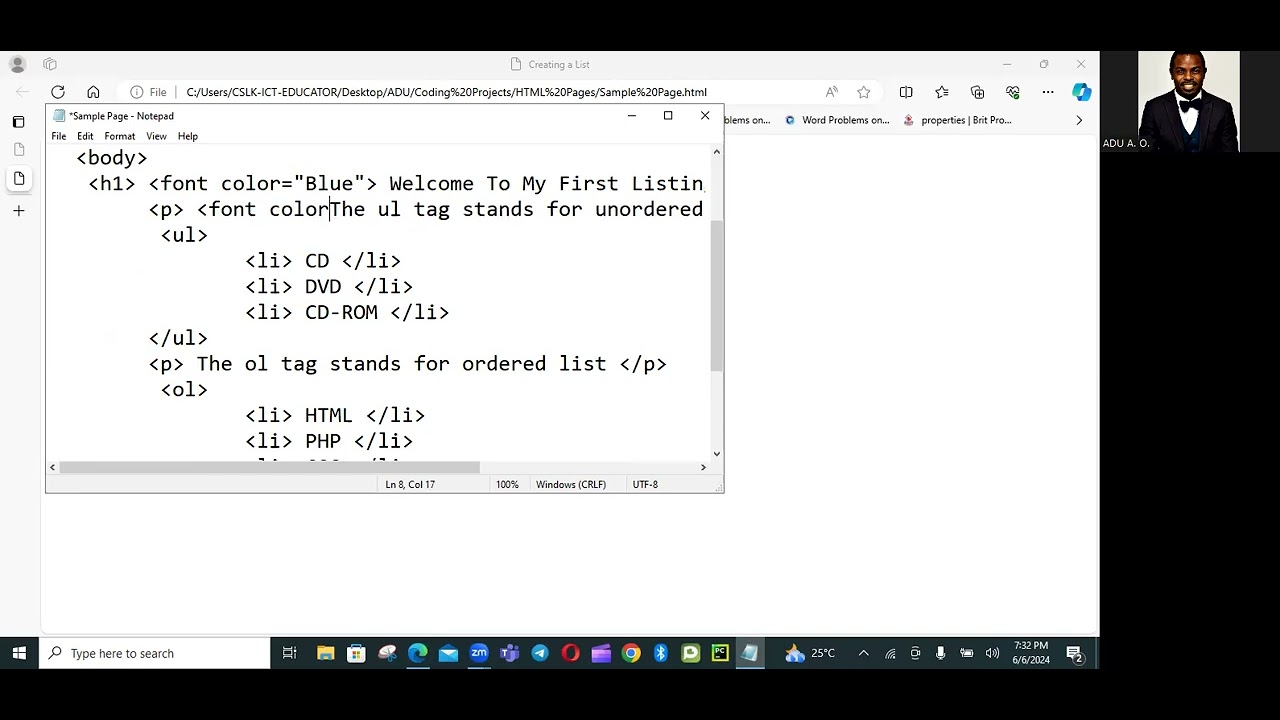
Task: Open Notepad File menu
Action: click(59, 136)
